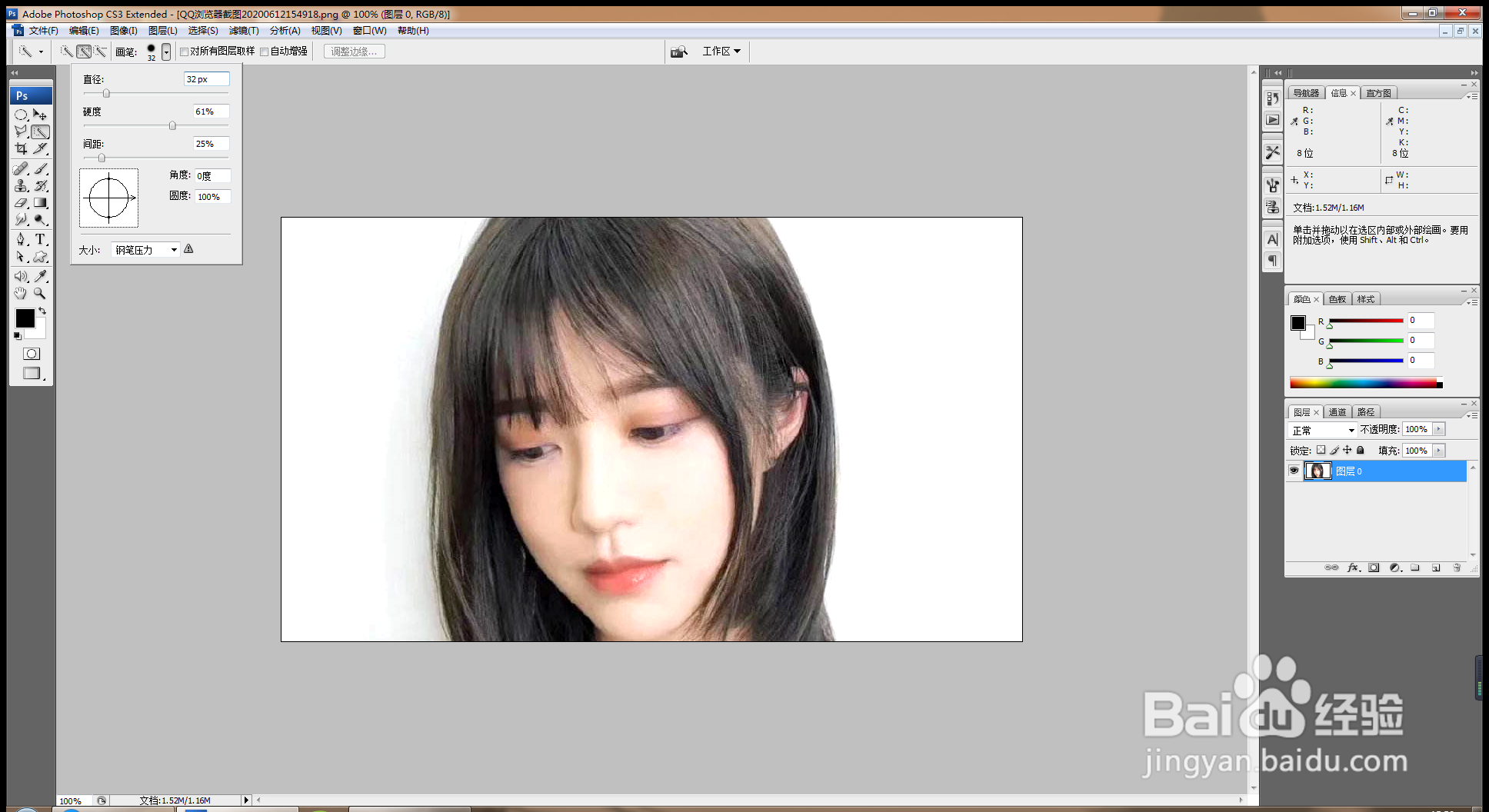Select the Audio Annotation tool

[x=22, y=276]
